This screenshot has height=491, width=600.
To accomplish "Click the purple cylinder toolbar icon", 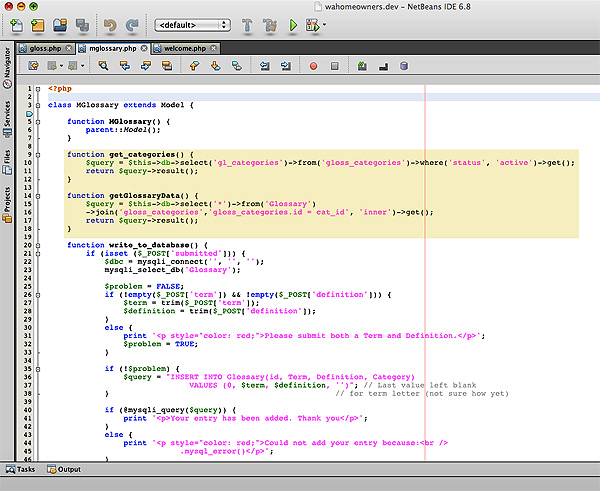I will pyautogui.click(x=404, y=66).
